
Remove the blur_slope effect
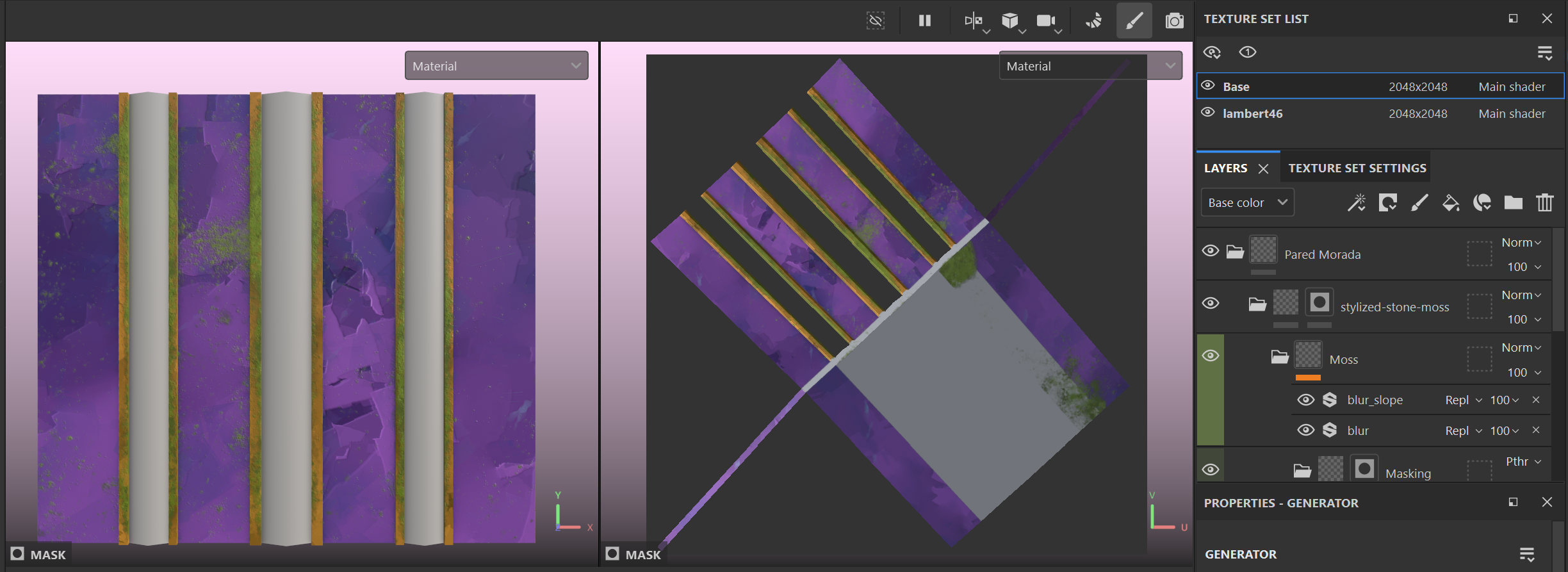click(x=1535, y=400)
